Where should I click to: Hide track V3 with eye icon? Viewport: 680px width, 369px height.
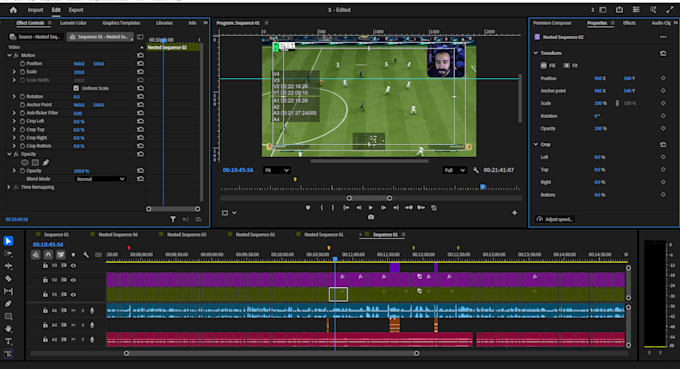coord(73,266)
